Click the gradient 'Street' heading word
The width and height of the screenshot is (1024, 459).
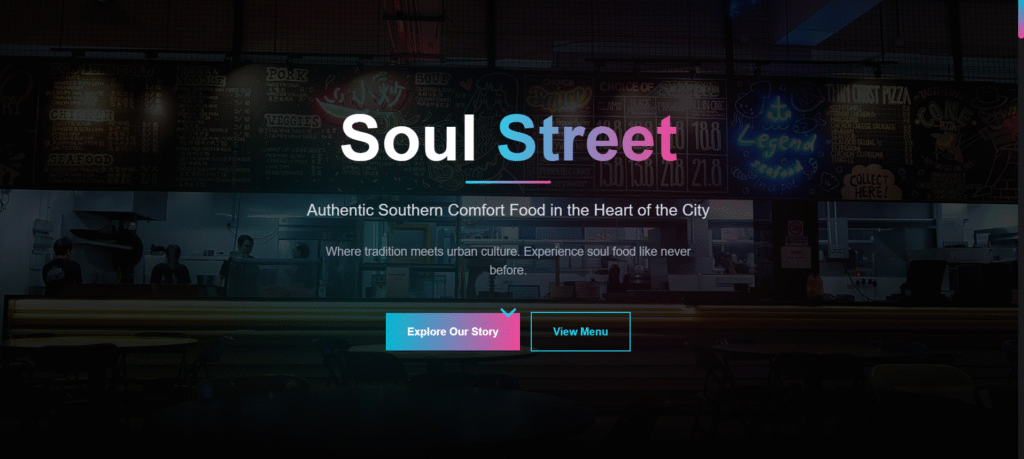[587, 138]
